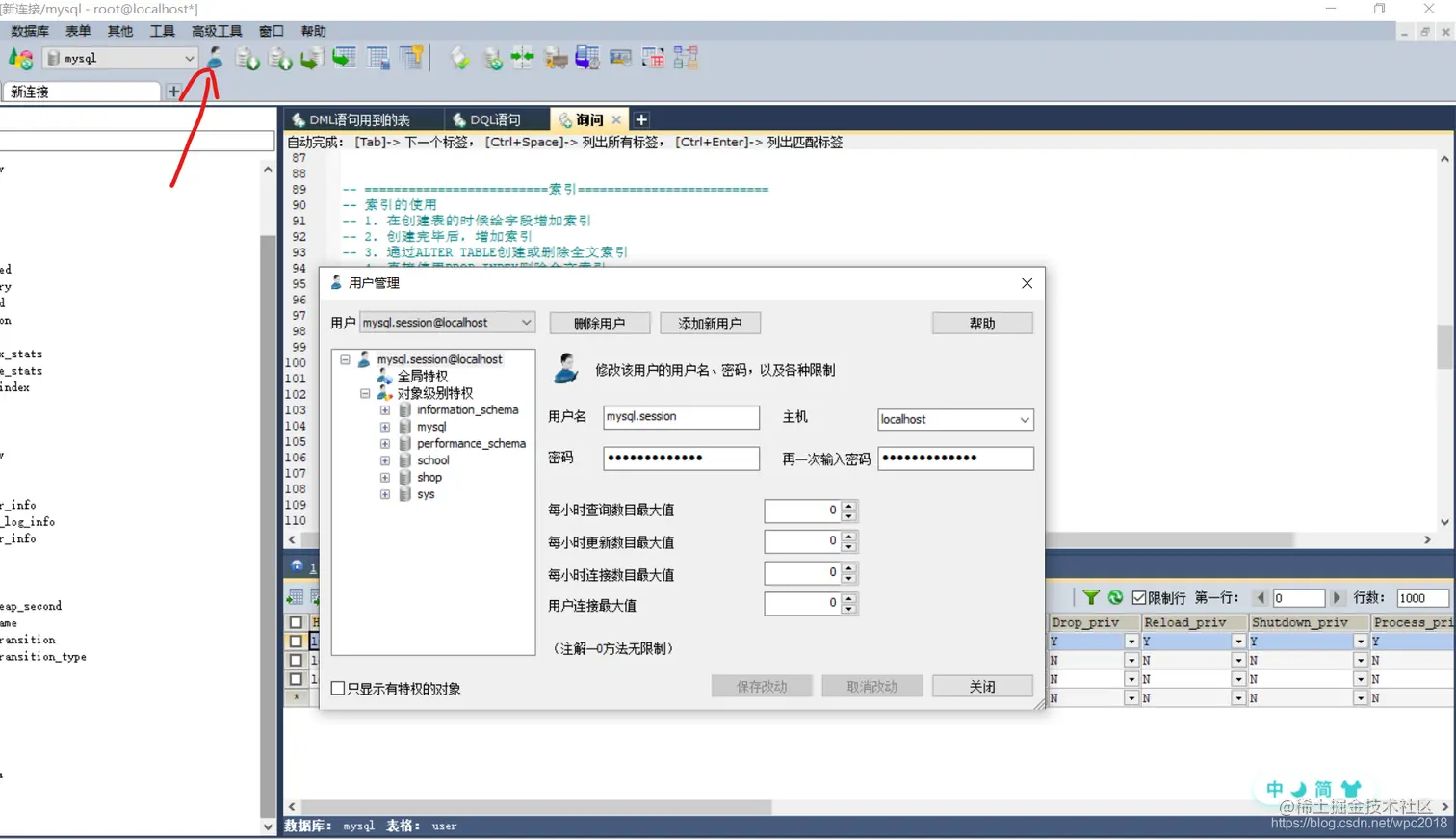Click the new connection icon in toolbar

tap(20, 59)
